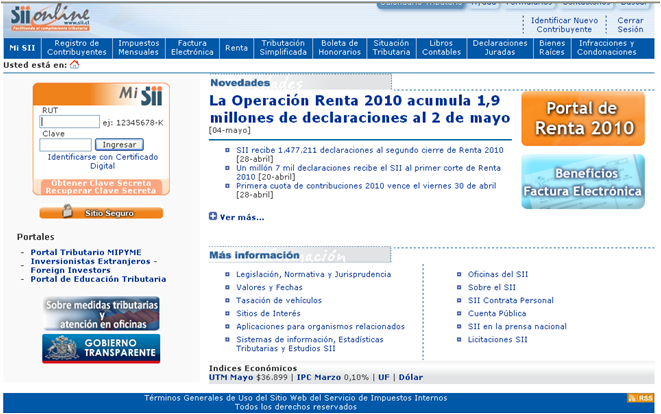Open Situación Tributaria menu
The width and height of the screenshot is (661, 414).
coord(391,48)
